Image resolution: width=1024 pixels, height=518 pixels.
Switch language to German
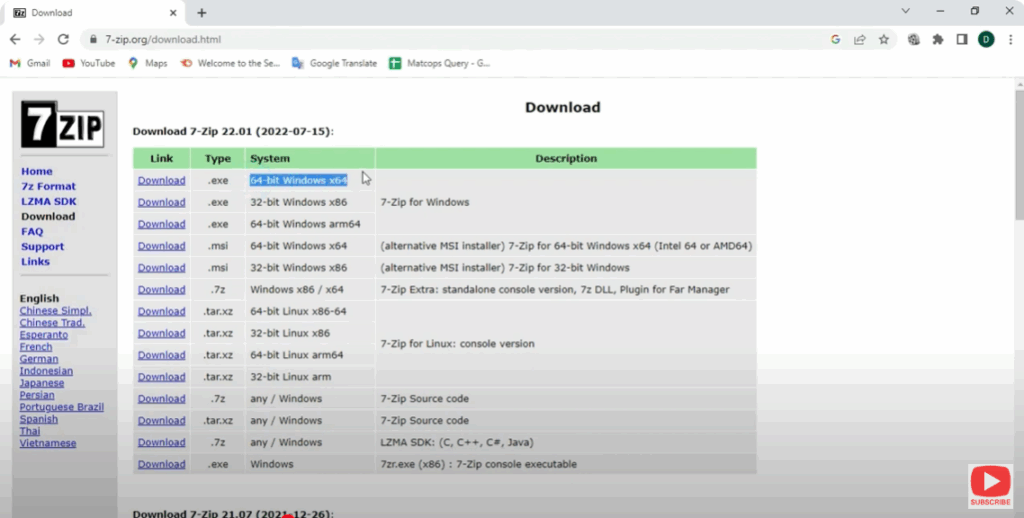(39, 359)
